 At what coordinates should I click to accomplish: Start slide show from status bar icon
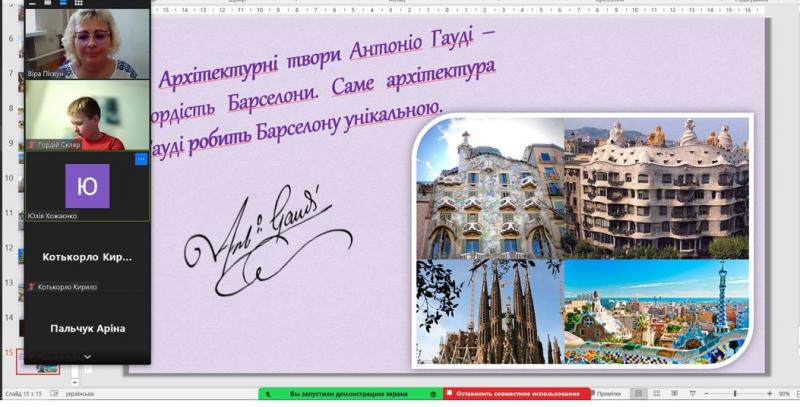pos(692,394)
